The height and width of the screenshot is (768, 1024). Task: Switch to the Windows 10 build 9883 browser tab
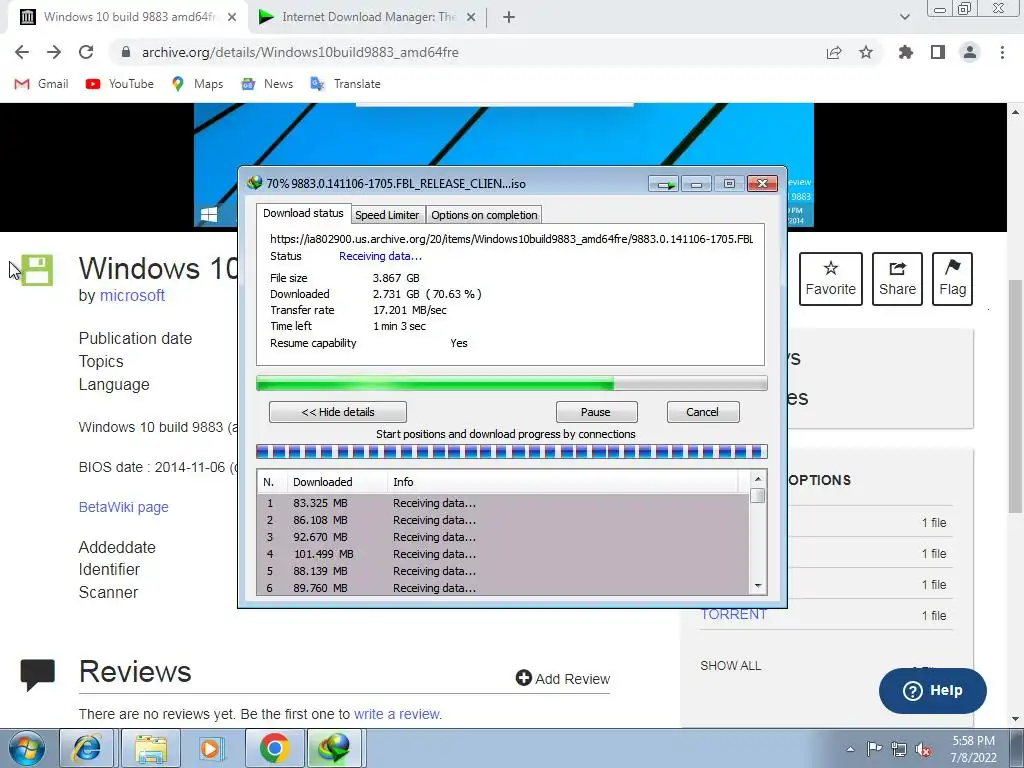point(129,18)
